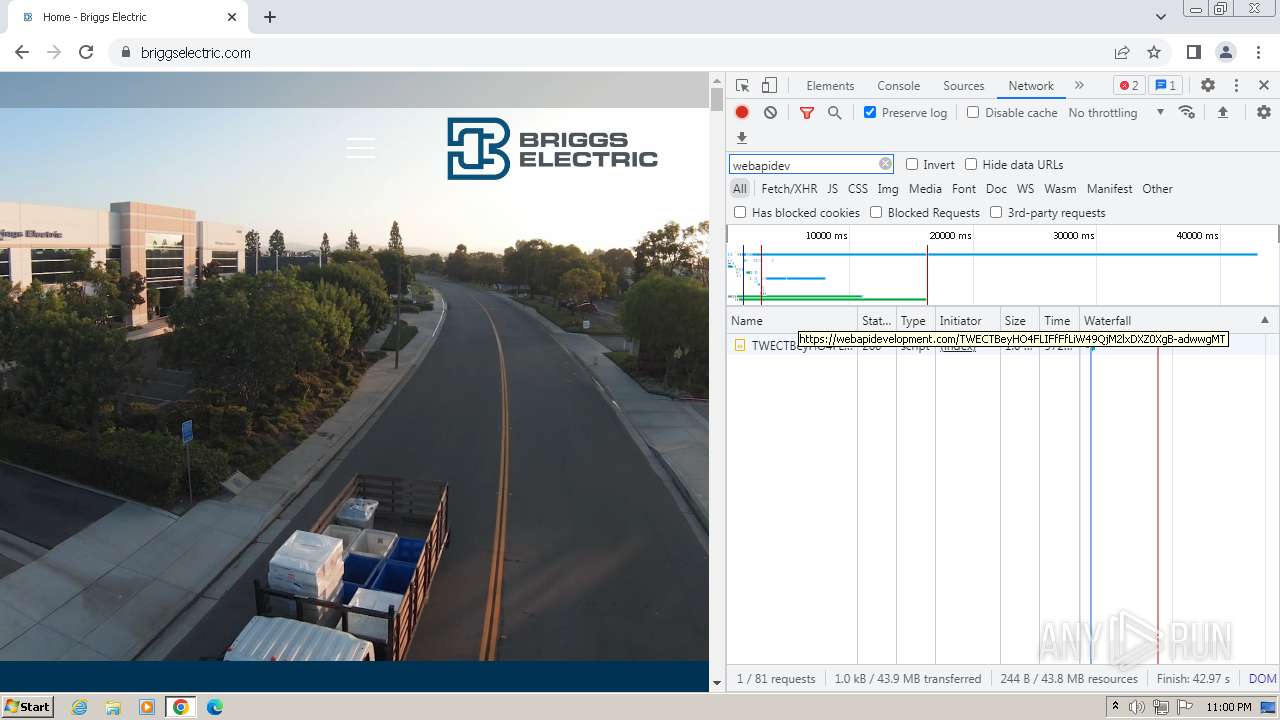Viewport: 1280px width, 720px height.
Task: Open DevTools settings gear icon
Action: pos(1208,86)
